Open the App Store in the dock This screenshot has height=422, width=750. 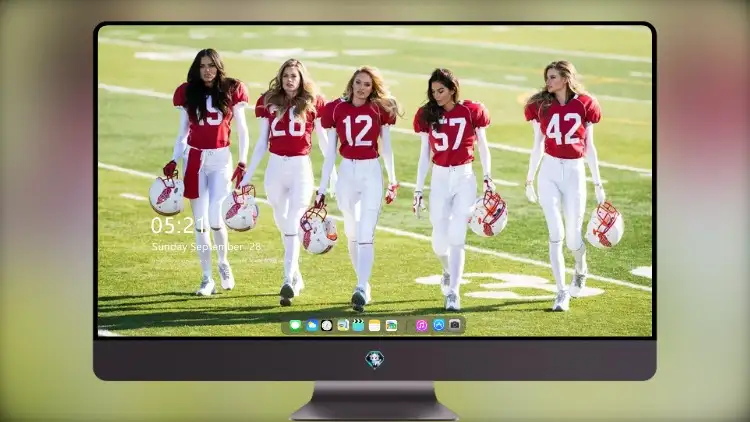[439, 325]
